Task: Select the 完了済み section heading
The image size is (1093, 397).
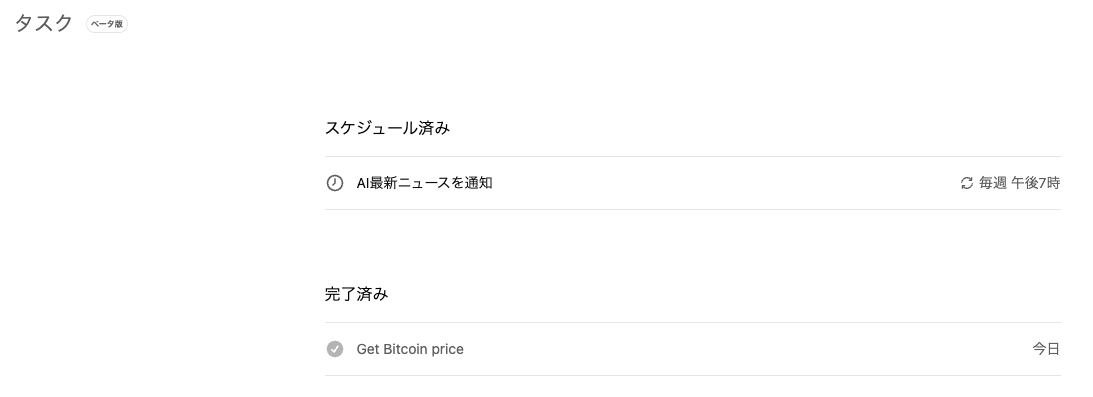Action: pos(356,294)
